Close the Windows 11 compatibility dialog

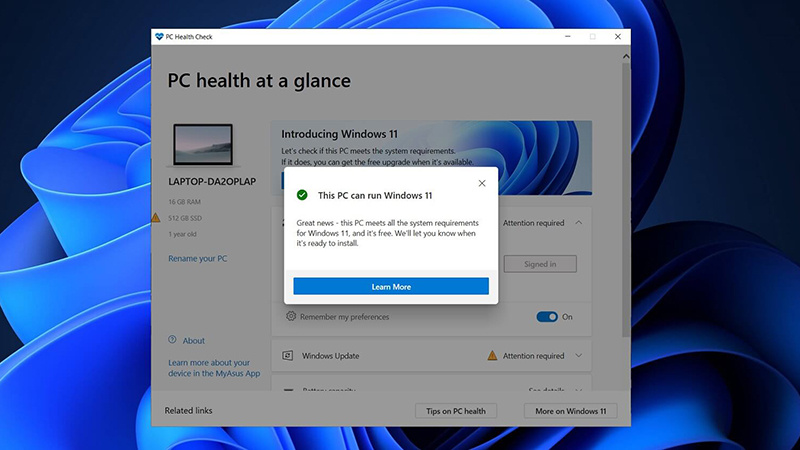tap(482, 183)
